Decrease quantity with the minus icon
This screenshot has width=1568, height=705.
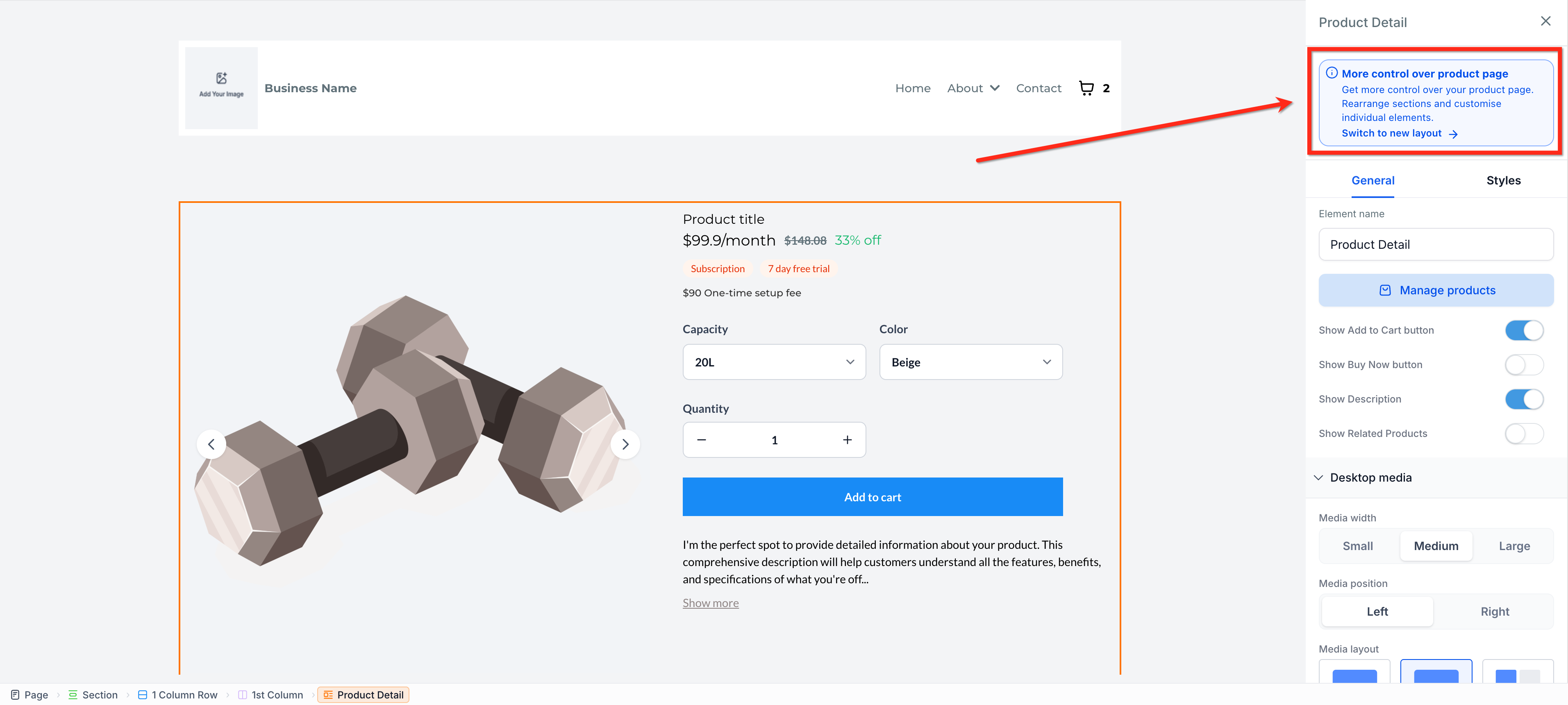[x=701, y=439]
